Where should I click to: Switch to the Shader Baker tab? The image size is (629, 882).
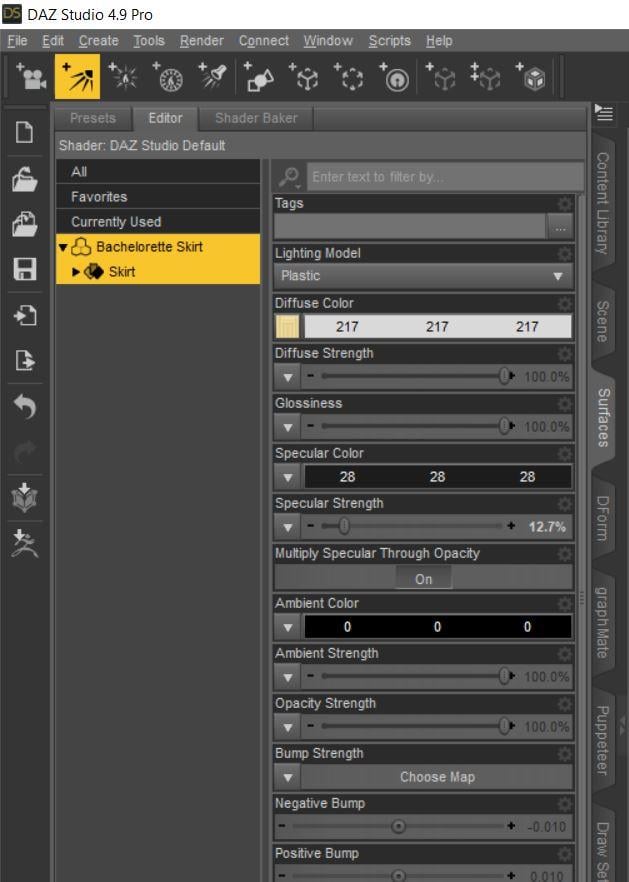[256, 118]
